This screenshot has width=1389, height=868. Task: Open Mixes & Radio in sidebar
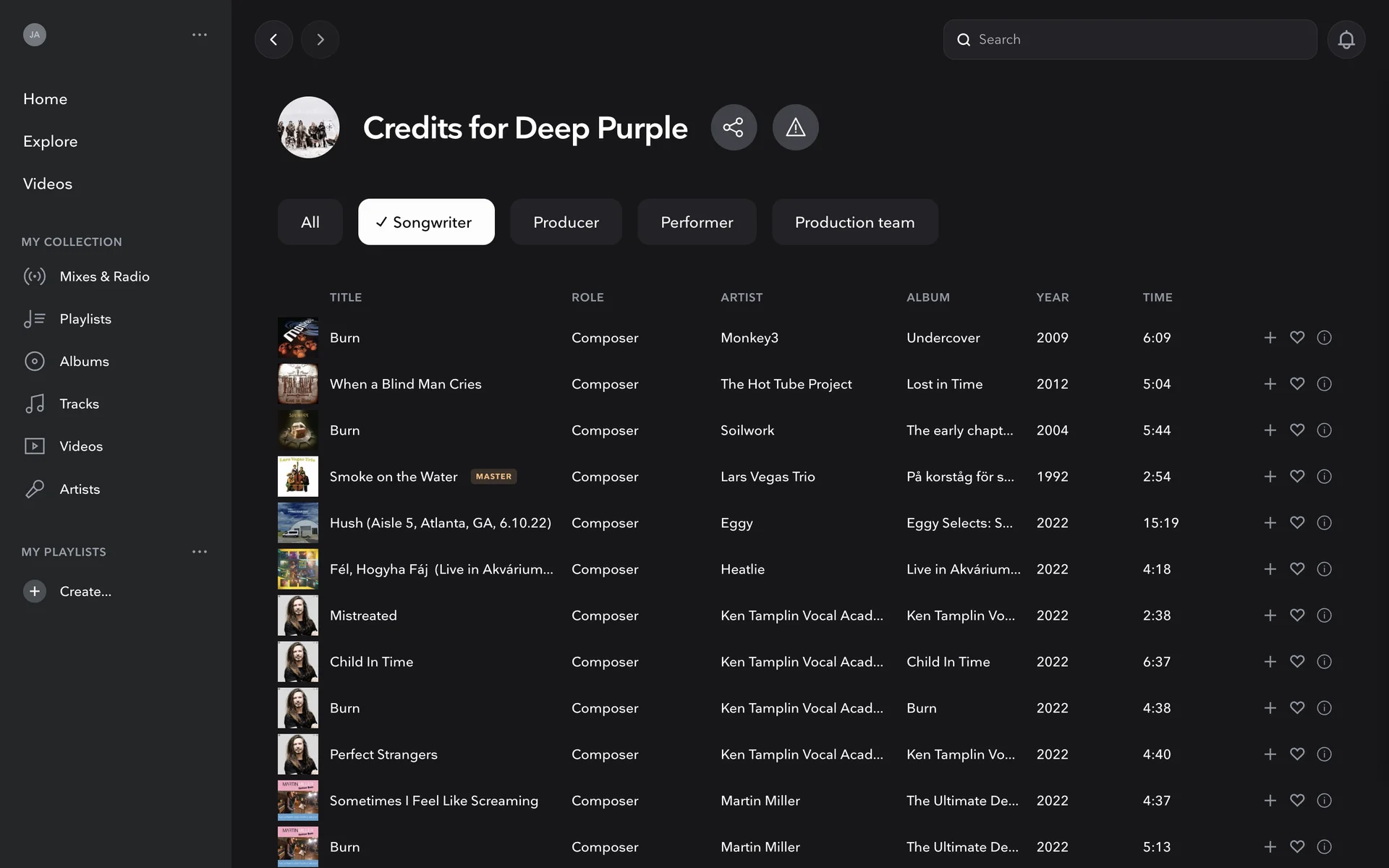coord(104,276)
